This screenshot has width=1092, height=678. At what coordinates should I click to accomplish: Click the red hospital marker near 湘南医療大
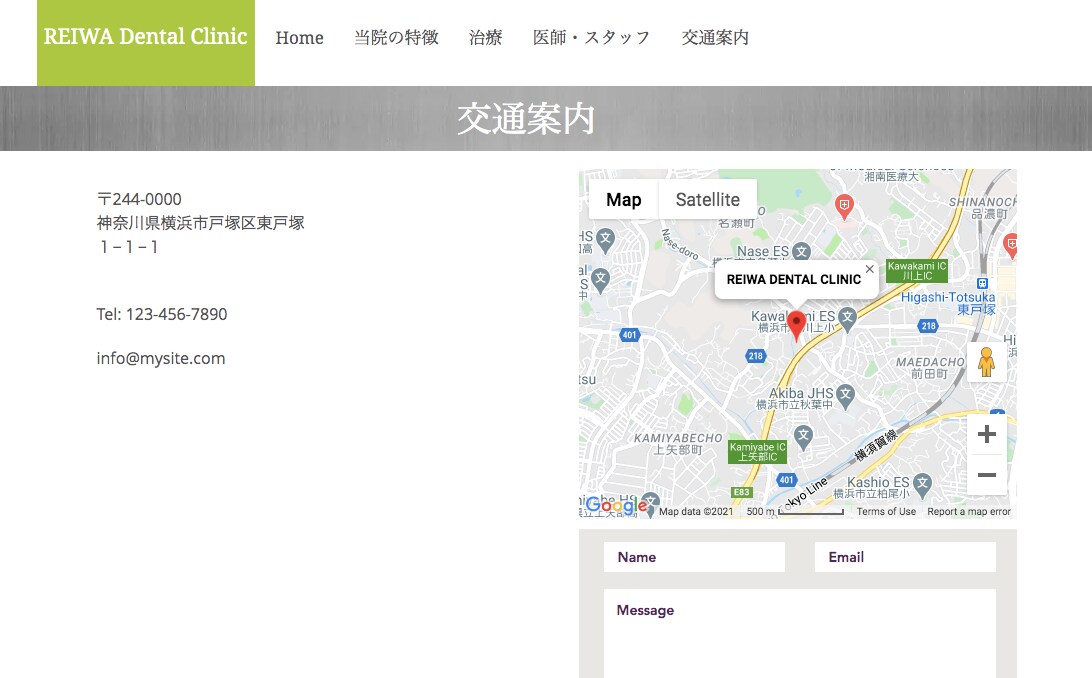click(844, 206)
